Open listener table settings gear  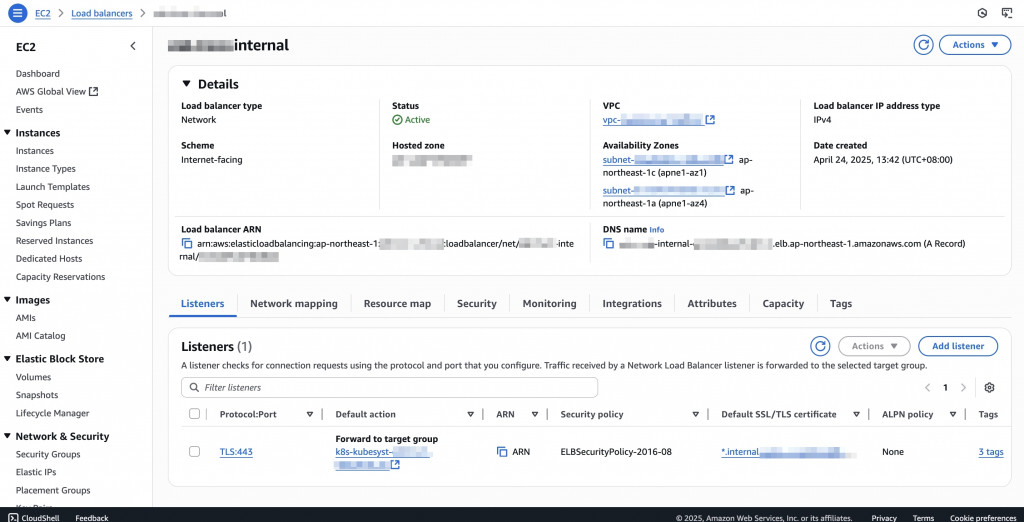989,387
